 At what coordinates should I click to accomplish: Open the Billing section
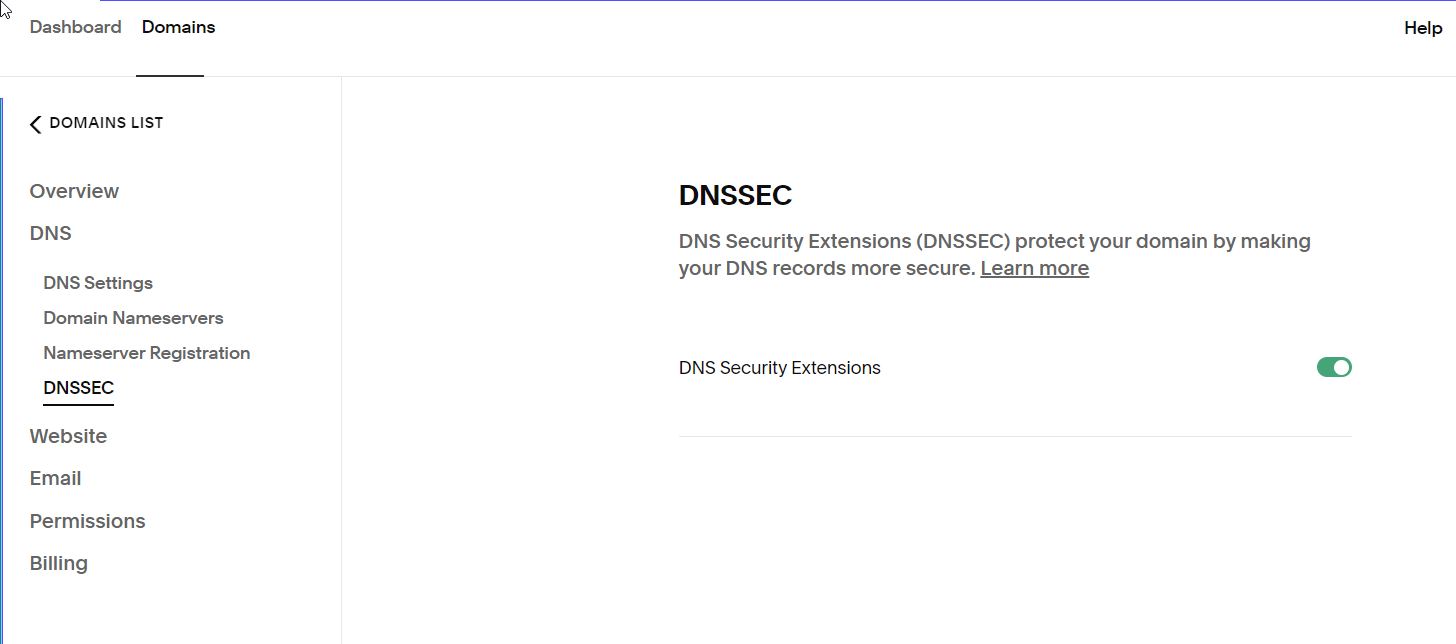tap(59, 563)
